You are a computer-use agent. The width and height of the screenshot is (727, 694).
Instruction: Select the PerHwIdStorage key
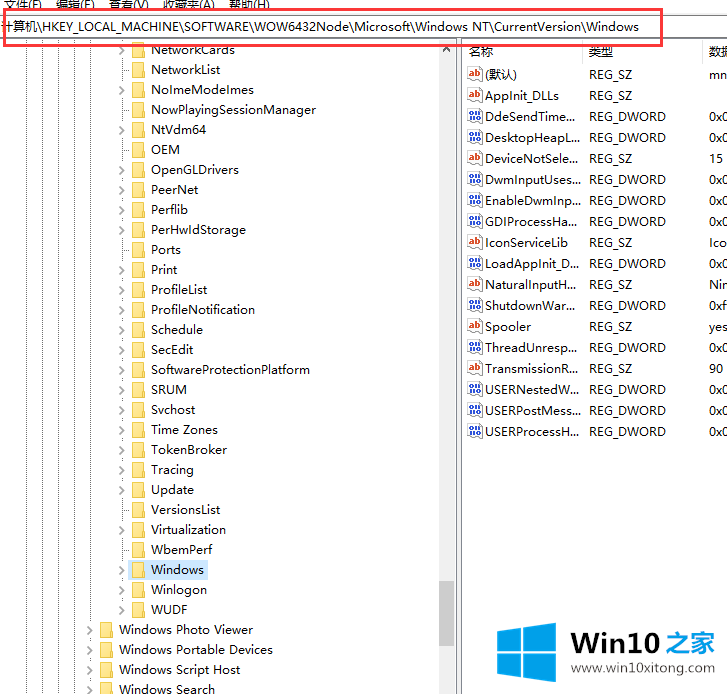pyautogui.click(x=198, y=229)
